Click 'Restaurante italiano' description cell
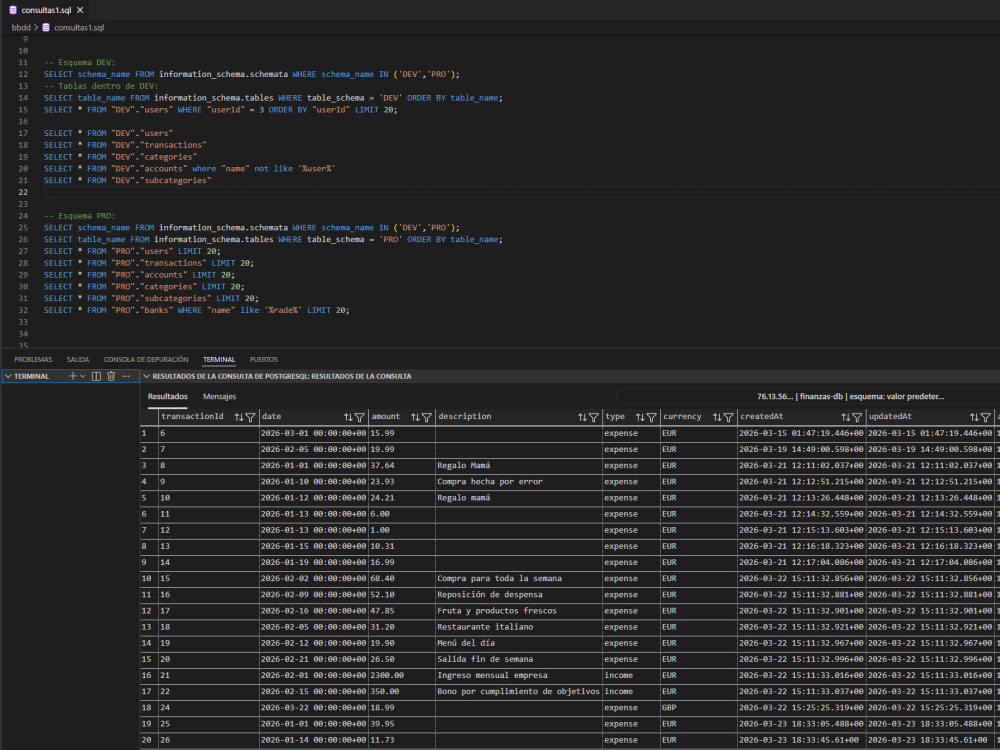The image size is (1000, 750). point(518,628)
